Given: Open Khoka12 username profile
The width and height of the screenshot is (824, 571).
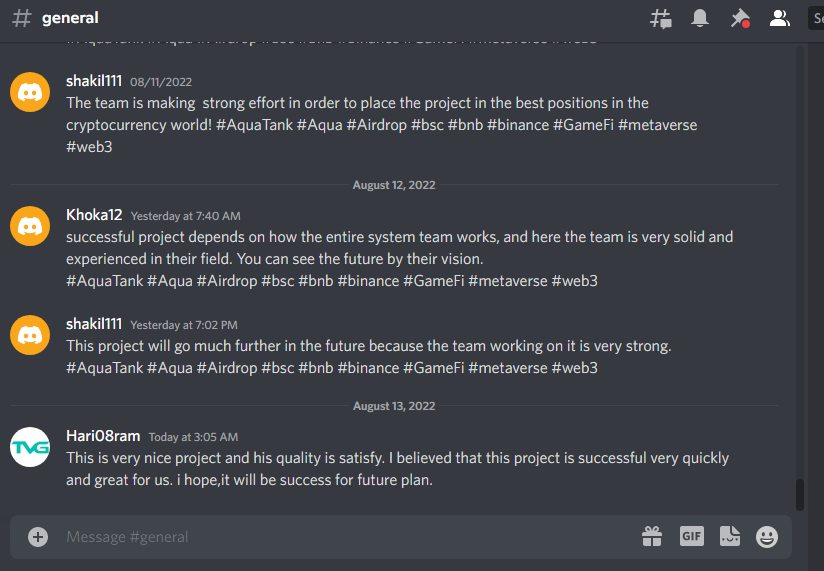Looking at the screenshot, I should tap(94, 215).
